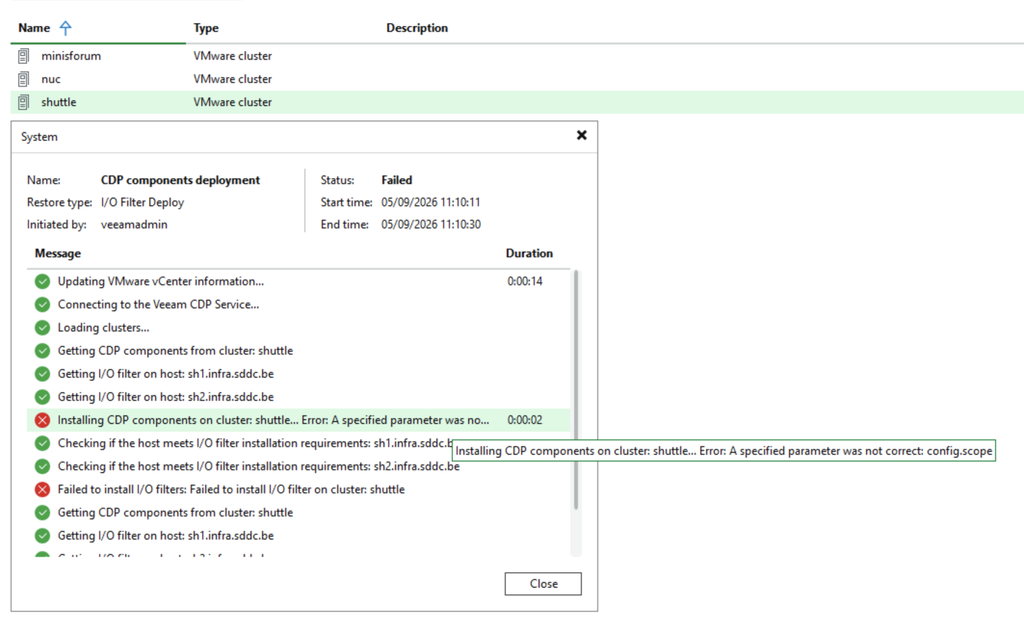The width and height of the screenshot is (1024, 637).
Task: Click the minisforum cluster icon
Action: 24,56
